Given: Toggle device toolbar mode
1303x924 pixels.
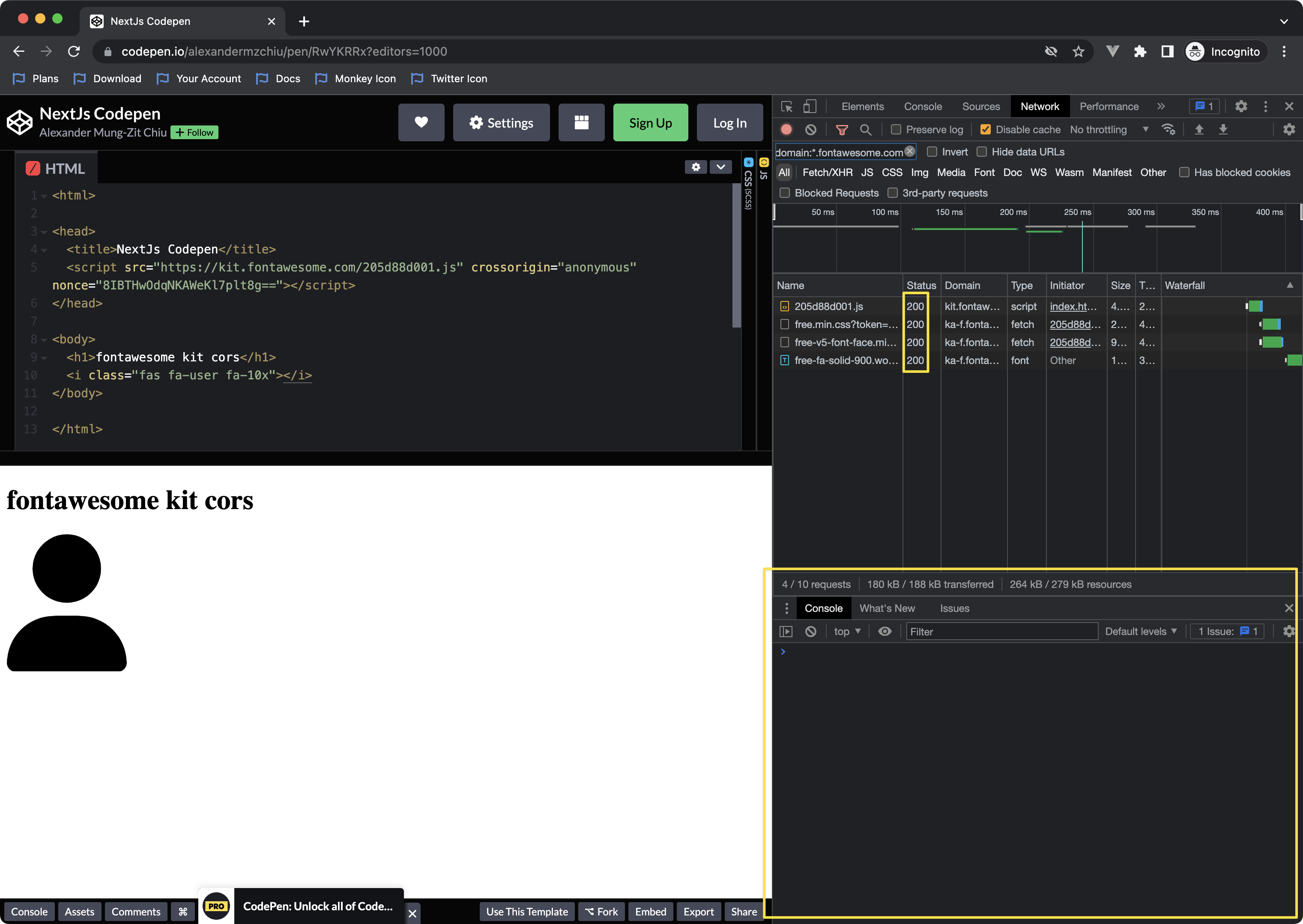Looking at the screenshot, I should (x=810, y=106).
